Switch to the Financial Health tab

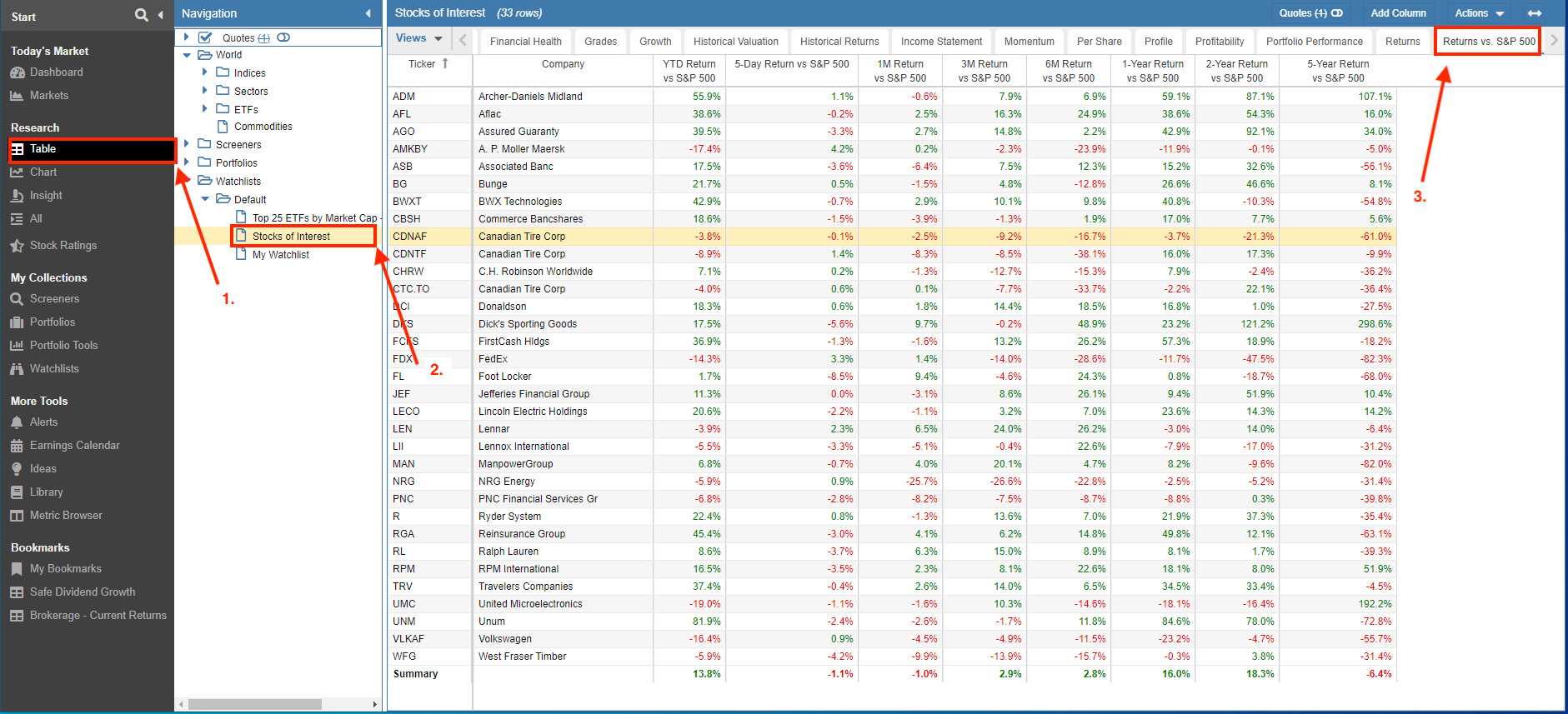(526, 42)
